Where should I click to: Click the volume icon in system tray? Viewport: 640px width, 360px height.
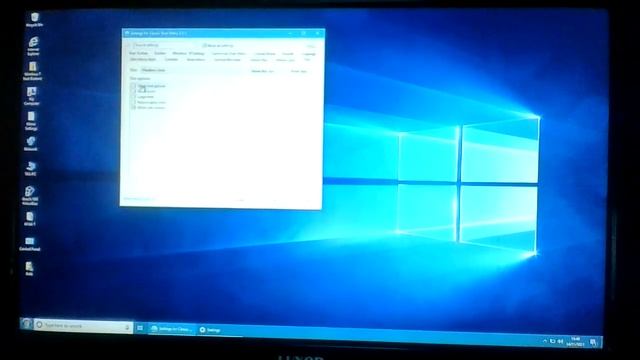[x=560, y=341]
